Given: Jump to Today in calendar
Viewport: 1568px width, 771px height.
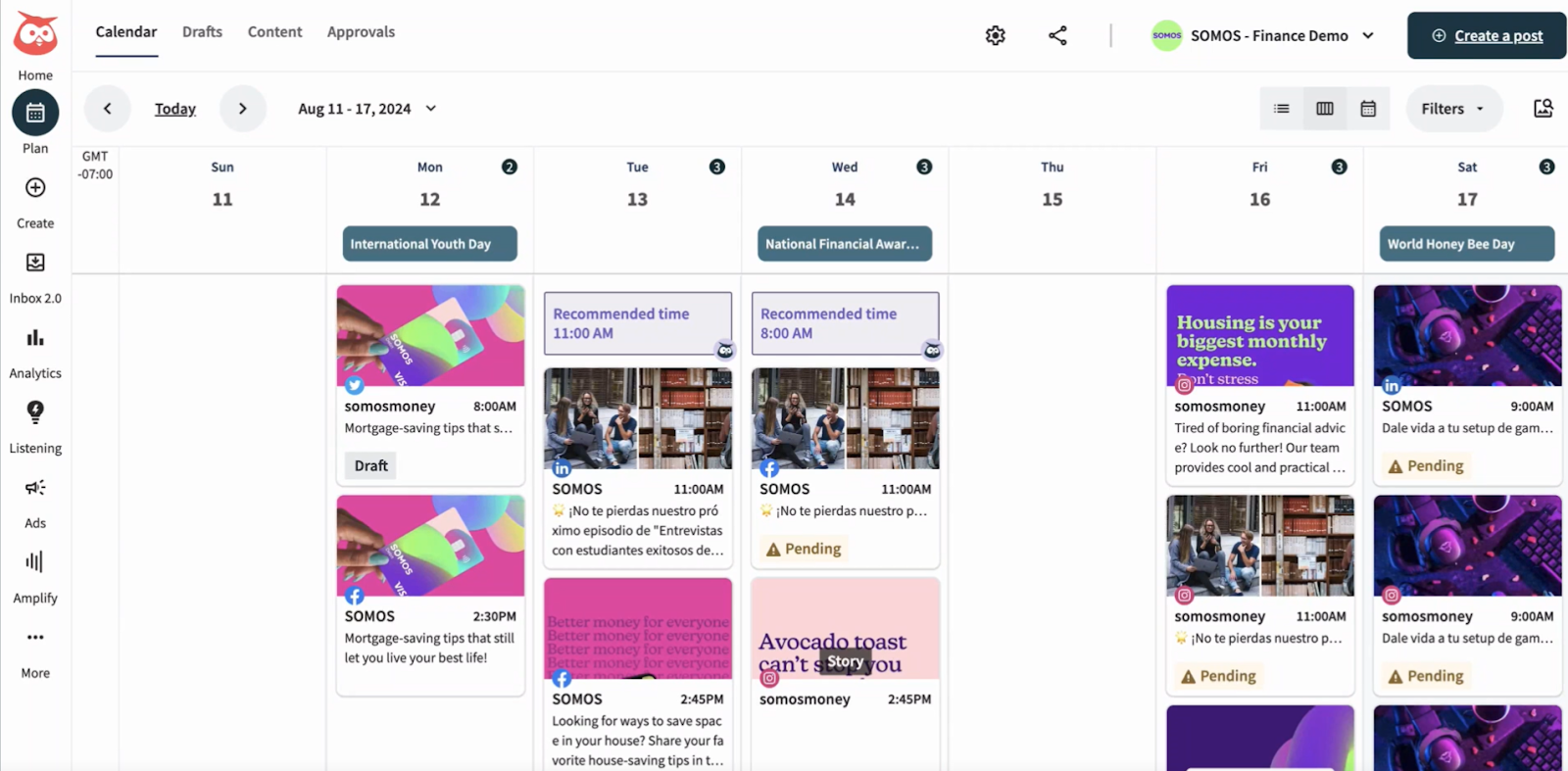Looking at the screenshot, I should [175, 109].
